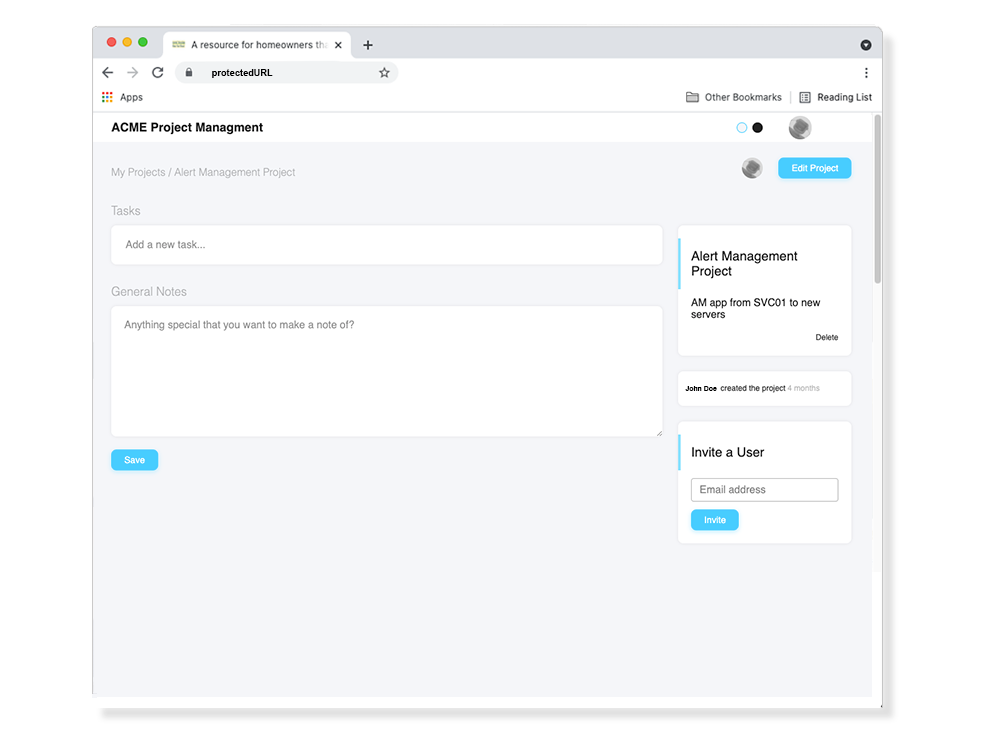
Task: Click project member avatar beside Edit Project
Action: click(x=752, y=168)
